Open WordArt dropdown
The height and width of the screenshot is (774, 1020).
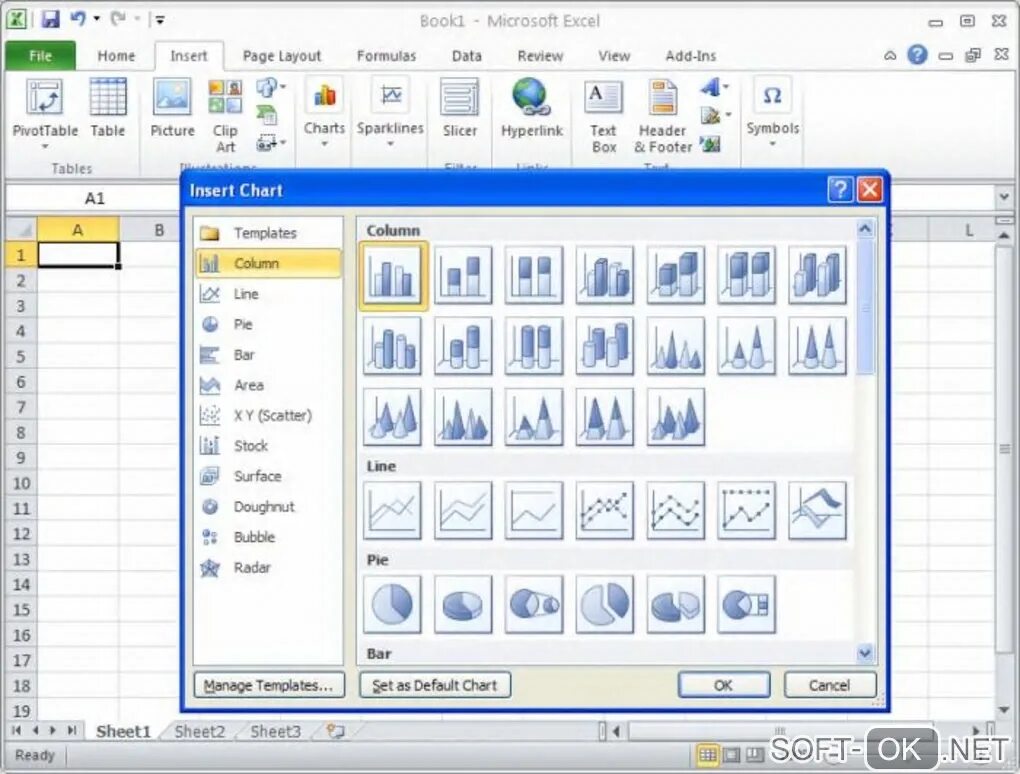tap(714, 87)
